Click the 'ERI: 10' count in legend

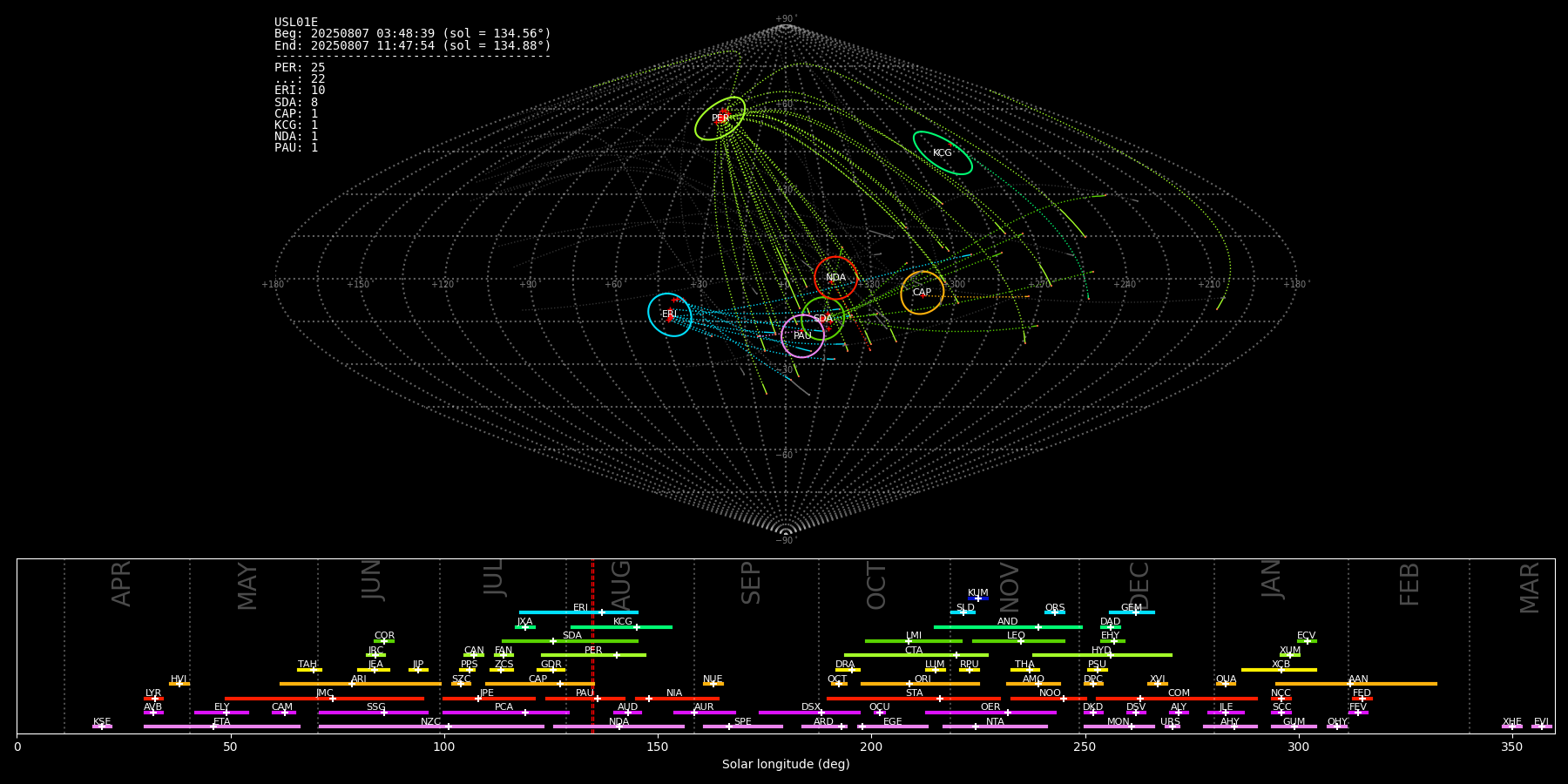tap(300, 91)
